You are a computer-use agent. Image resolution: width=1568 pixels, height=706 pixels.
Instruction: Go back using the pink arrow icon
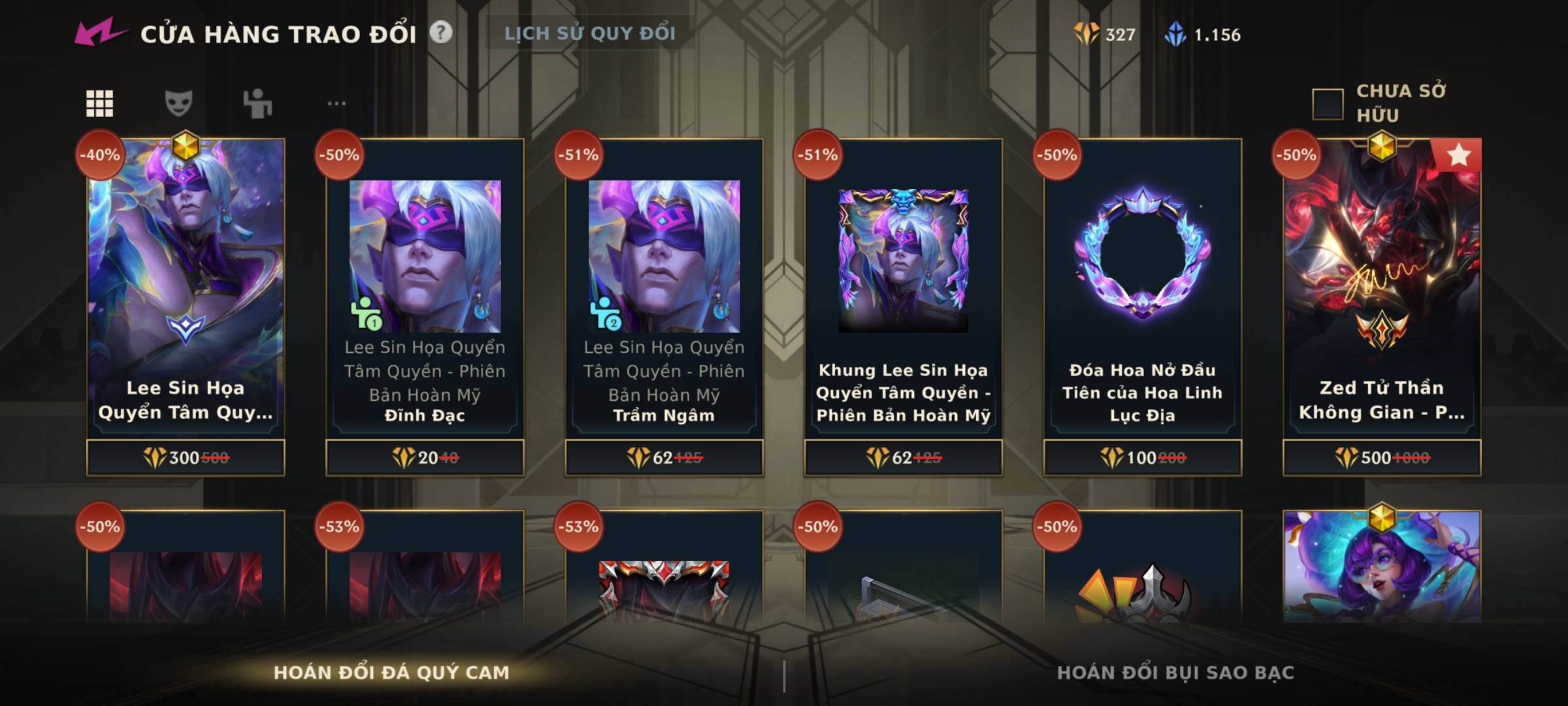99,32
